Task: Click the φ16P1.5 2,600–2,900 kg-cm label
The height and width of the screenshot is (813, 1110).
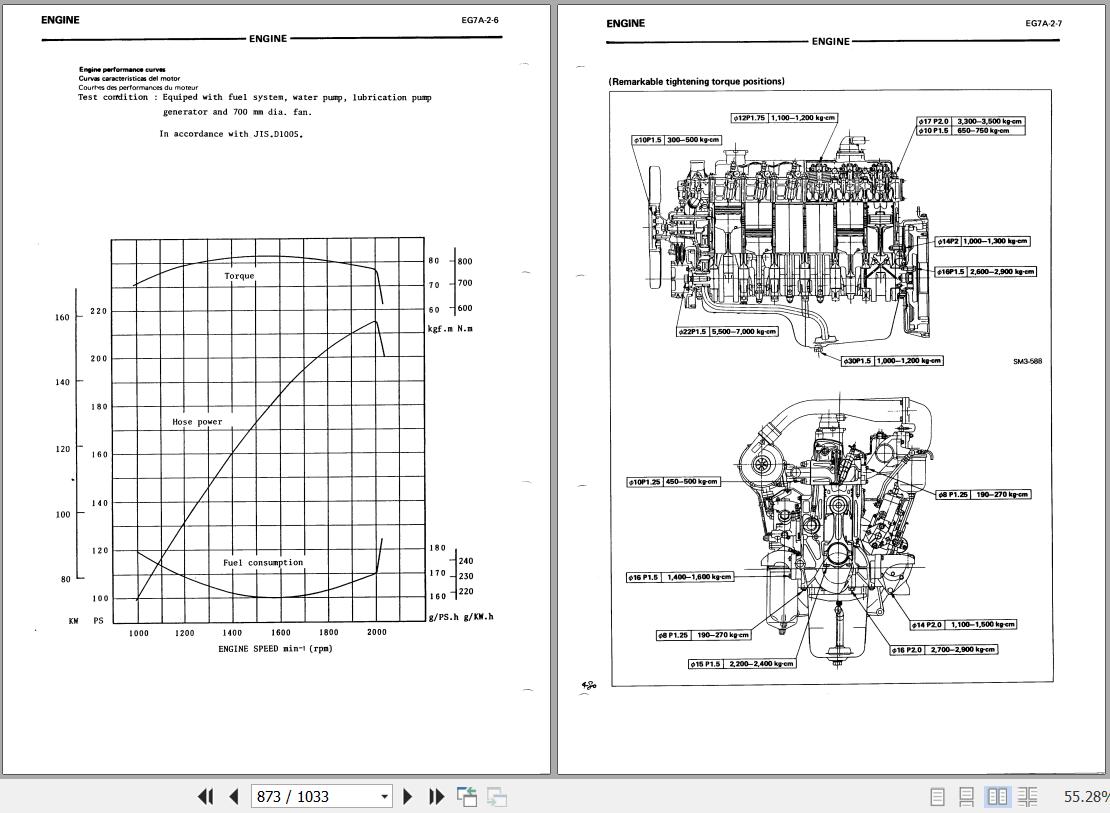Action: click(x=985, y=272)
